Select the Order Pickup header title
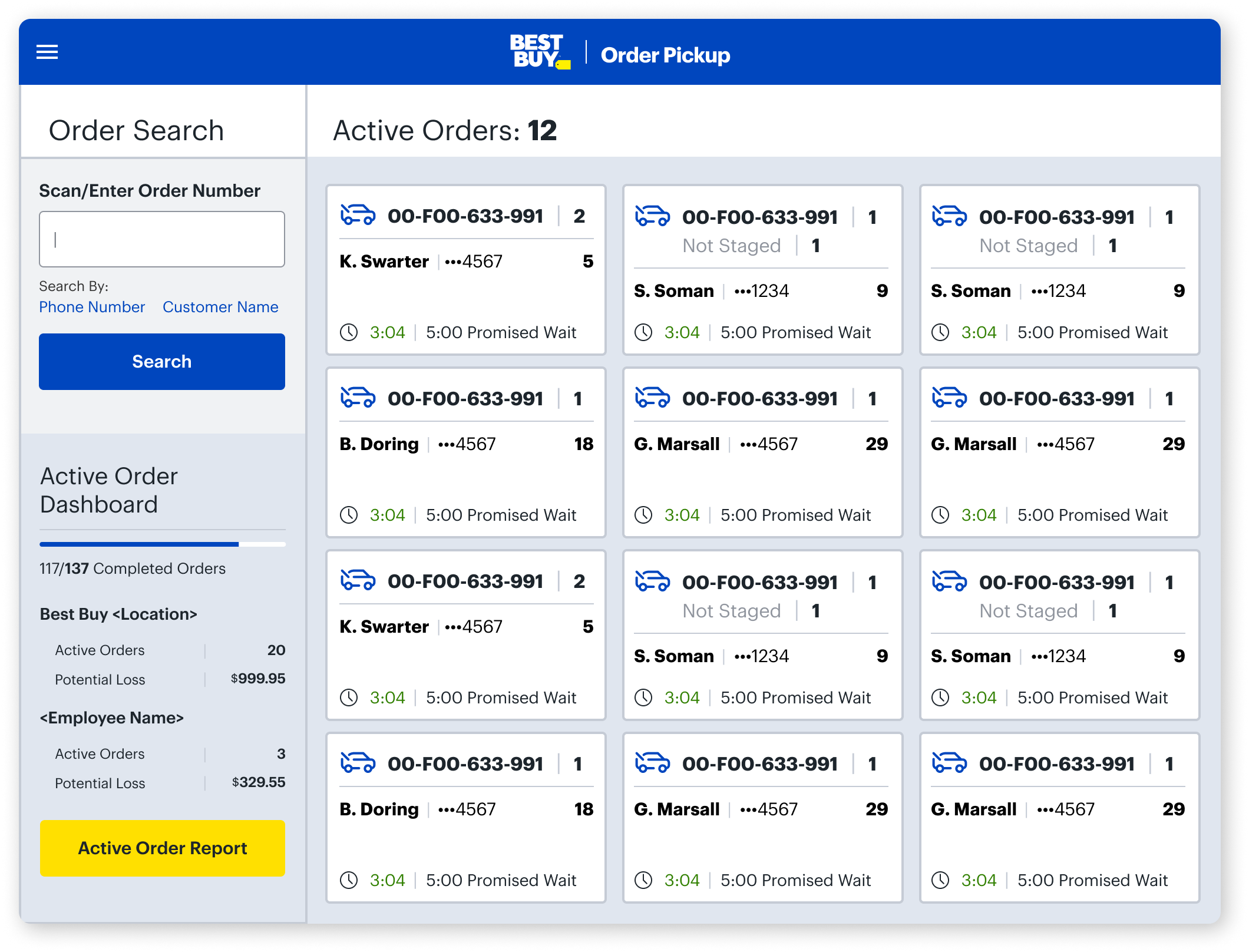Image resolution: width=1249 pixels, height=952 pixels. [x=665, y=55]
